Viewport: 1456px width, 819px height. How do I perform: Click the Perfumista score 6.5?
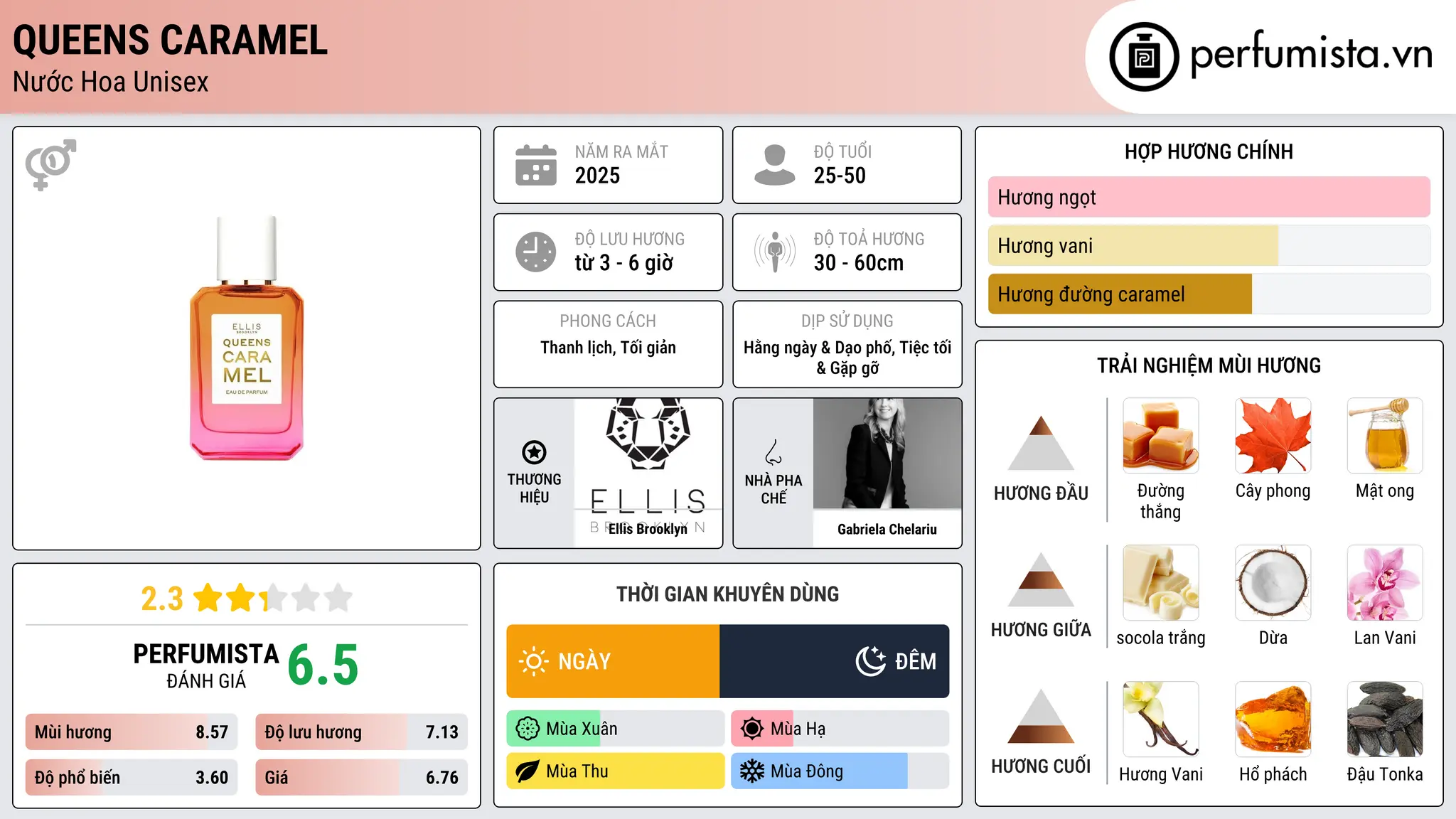(323, 665)
